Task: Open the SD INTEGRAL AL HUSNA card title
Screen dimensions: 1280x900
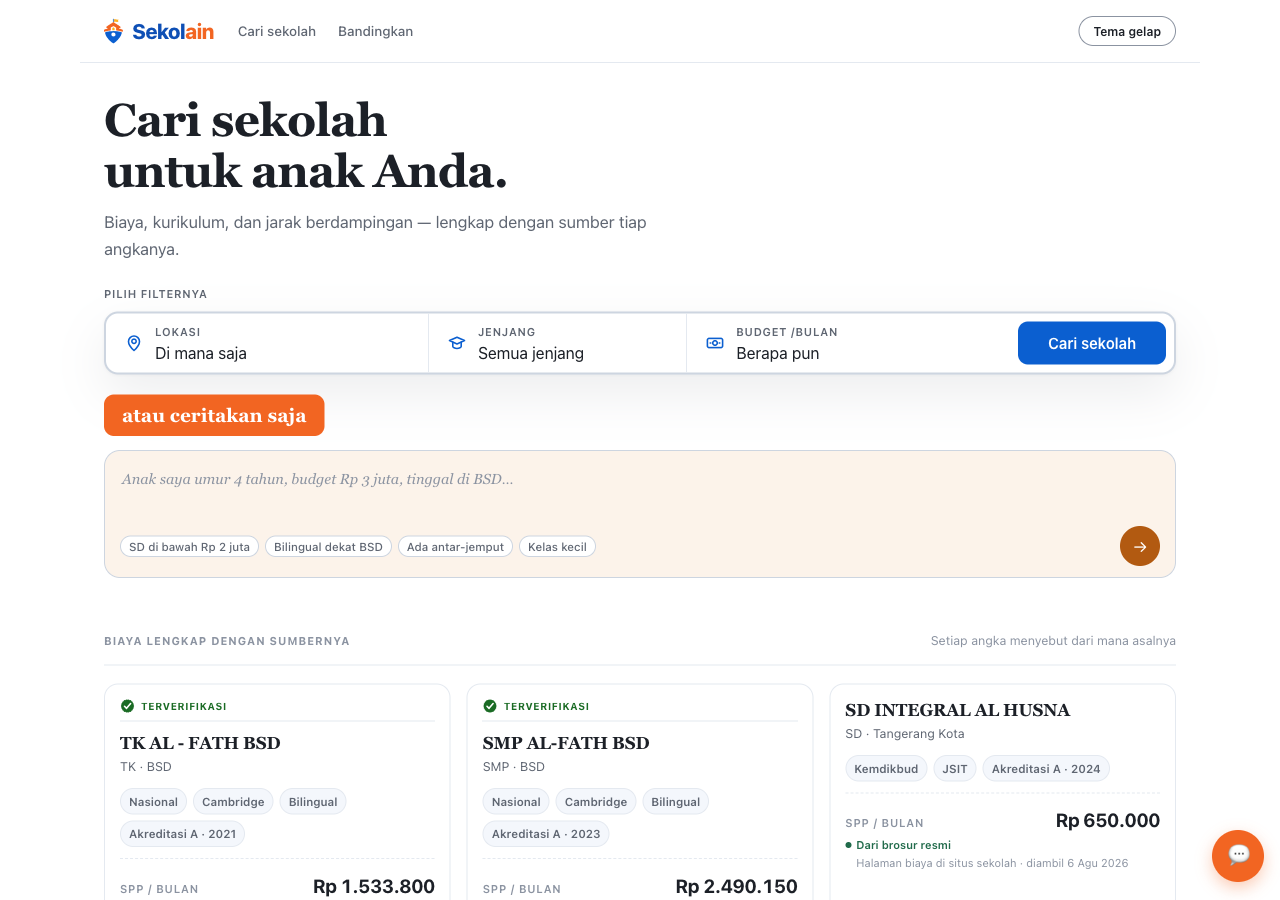Action: 957,710
